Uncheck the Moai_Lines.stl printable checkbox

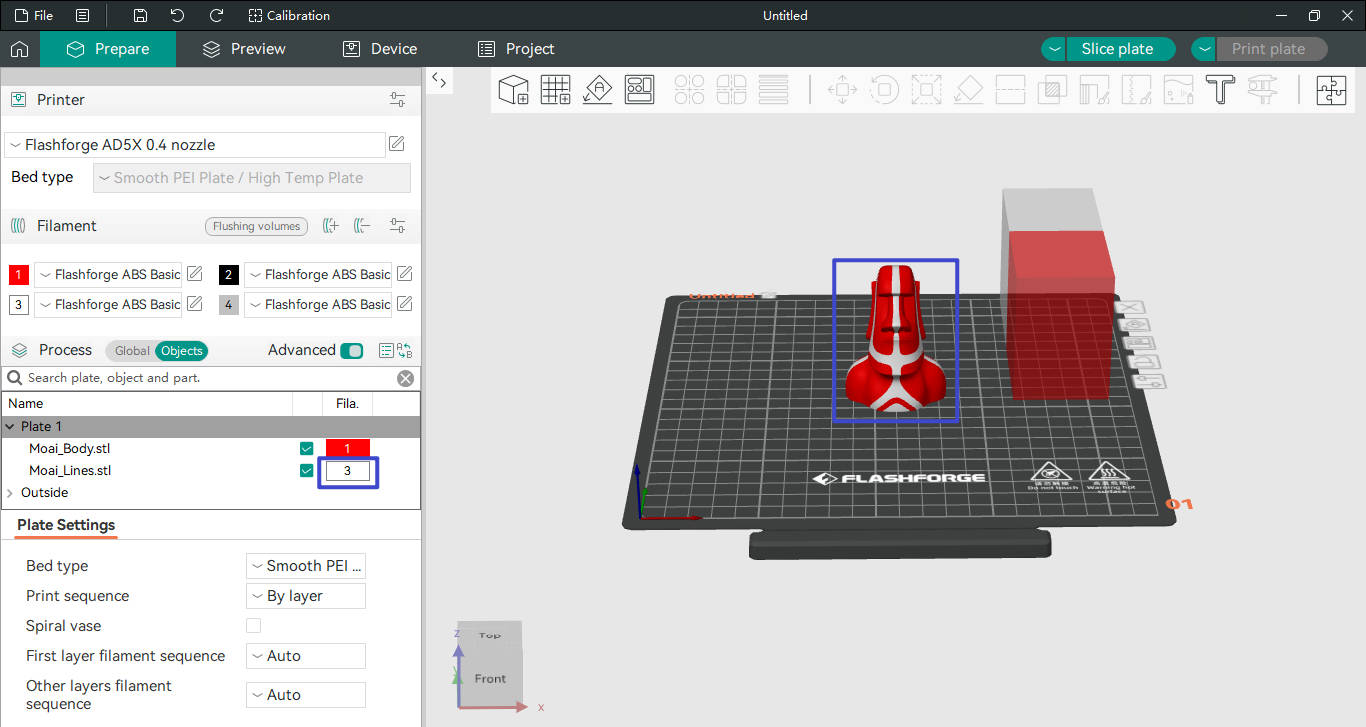point(307,470)
